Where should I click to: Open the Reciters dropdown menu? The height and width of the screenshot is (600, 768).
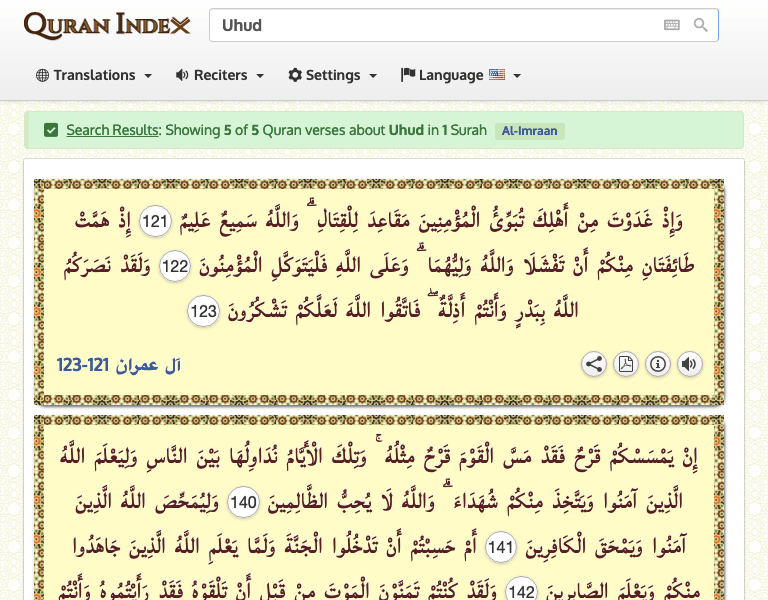(220, 75)
